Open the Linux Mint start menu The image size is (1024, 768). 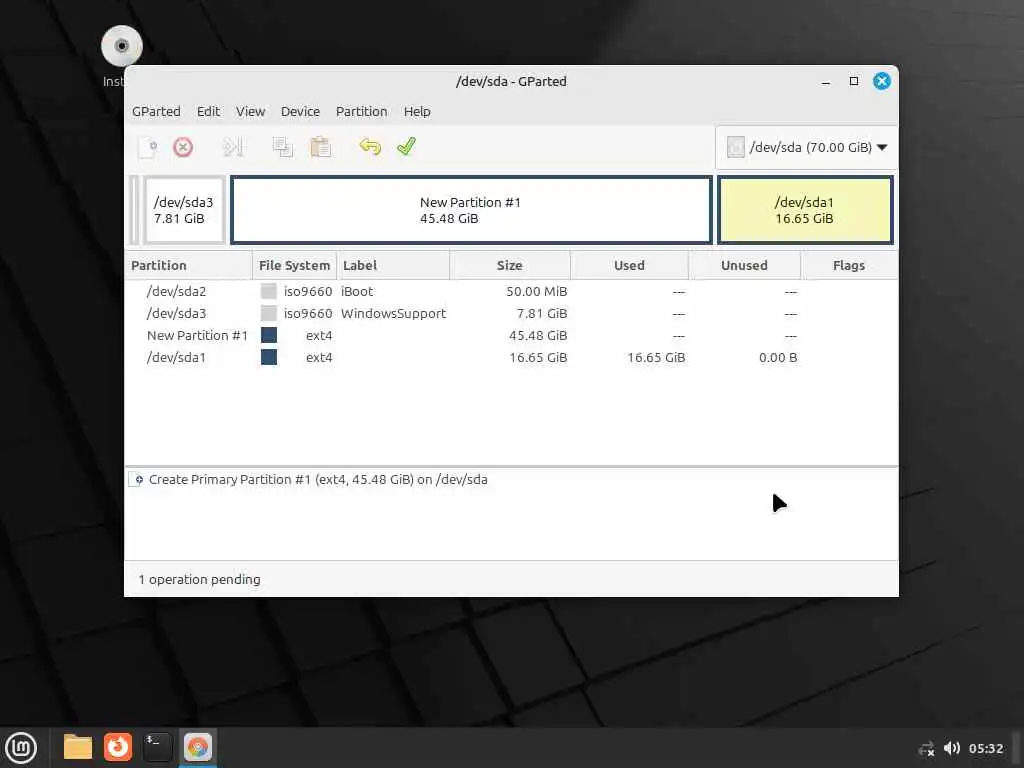pyautogui.click(x=21, y=747)
